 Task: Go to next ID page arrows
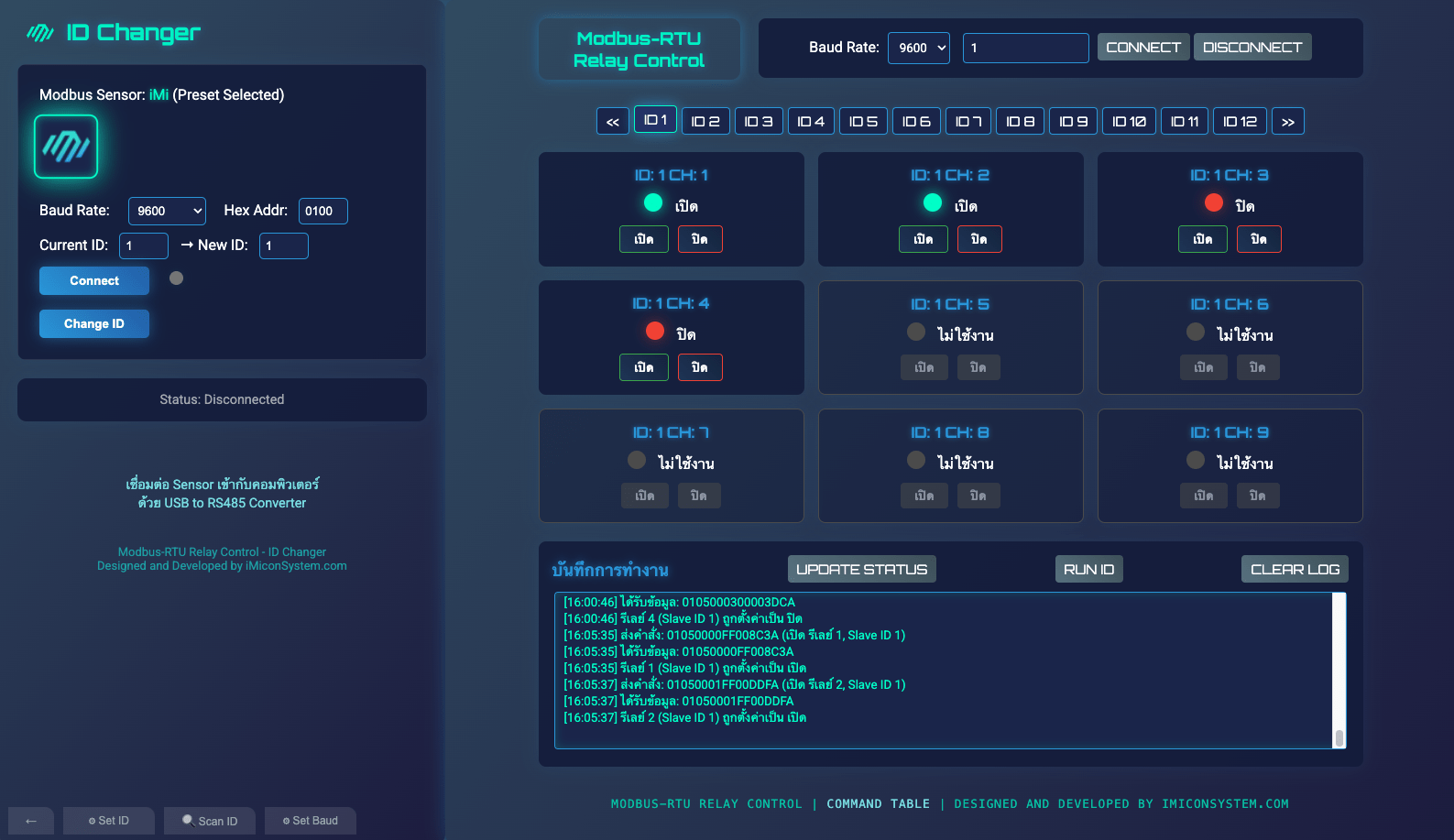1287,122
